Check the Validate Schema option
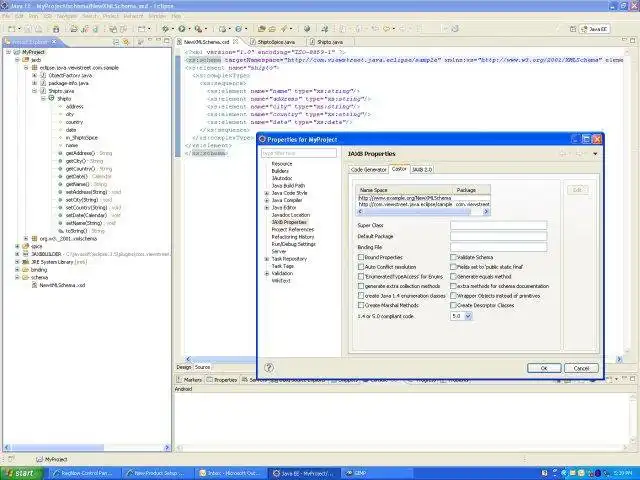Image resolution: width=640 pixels, height=480 pixels. click(452, 257)
